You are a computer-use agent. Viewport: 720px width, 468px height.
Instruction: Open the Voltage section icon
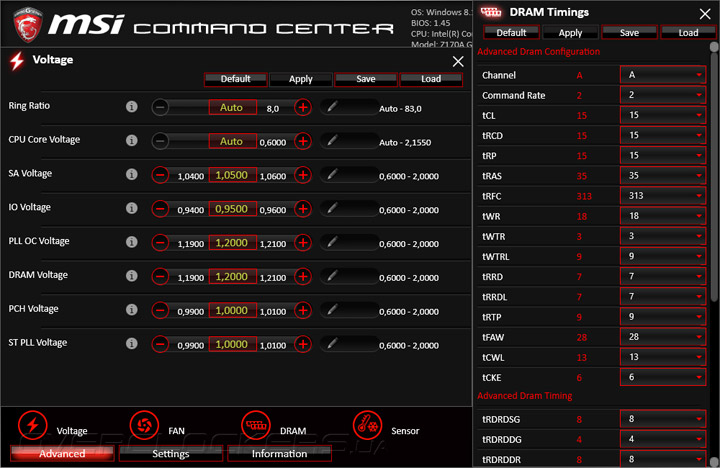(x=33, y=425)
